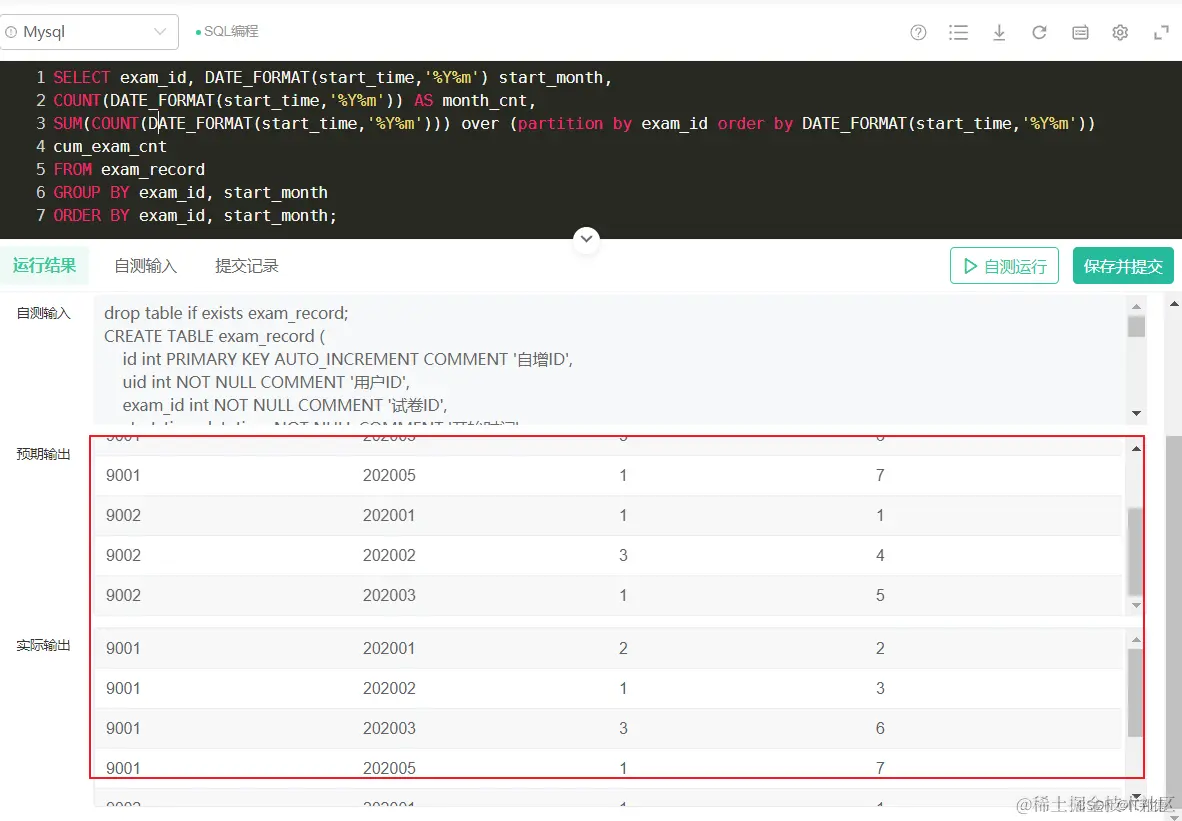Click code line 7 ORDER BY exam_id, start_month

point(195,216)
